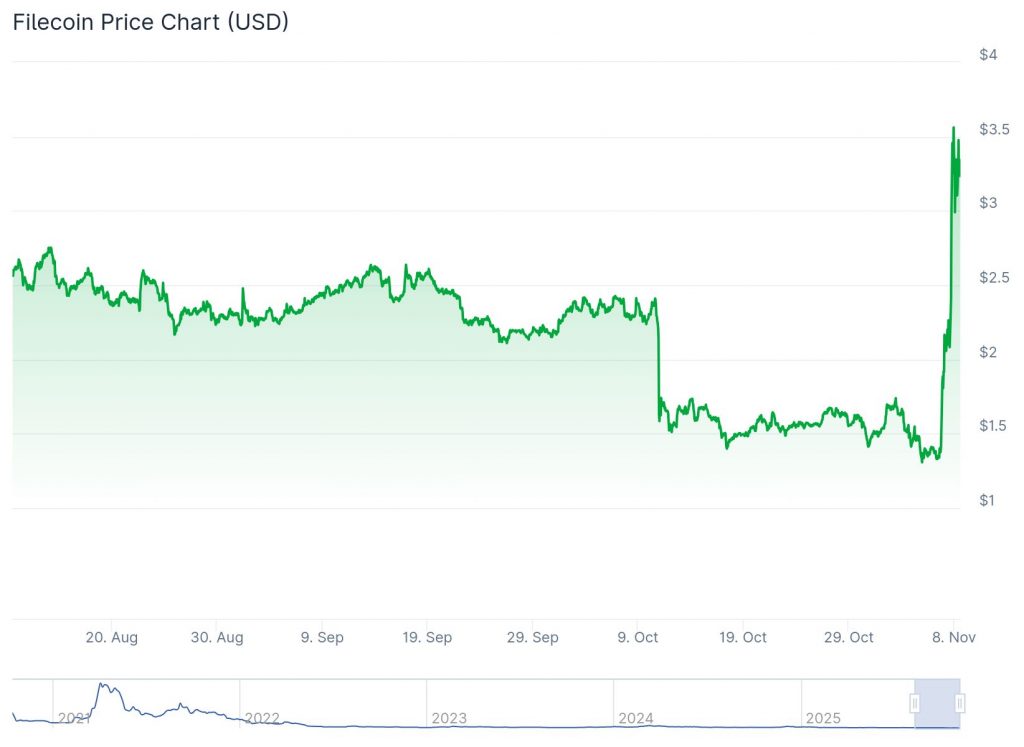The width and height of the screenshot is (1024, 747).
Task: Click the 9. Sep date axis label
Action: tap(322, 637)
